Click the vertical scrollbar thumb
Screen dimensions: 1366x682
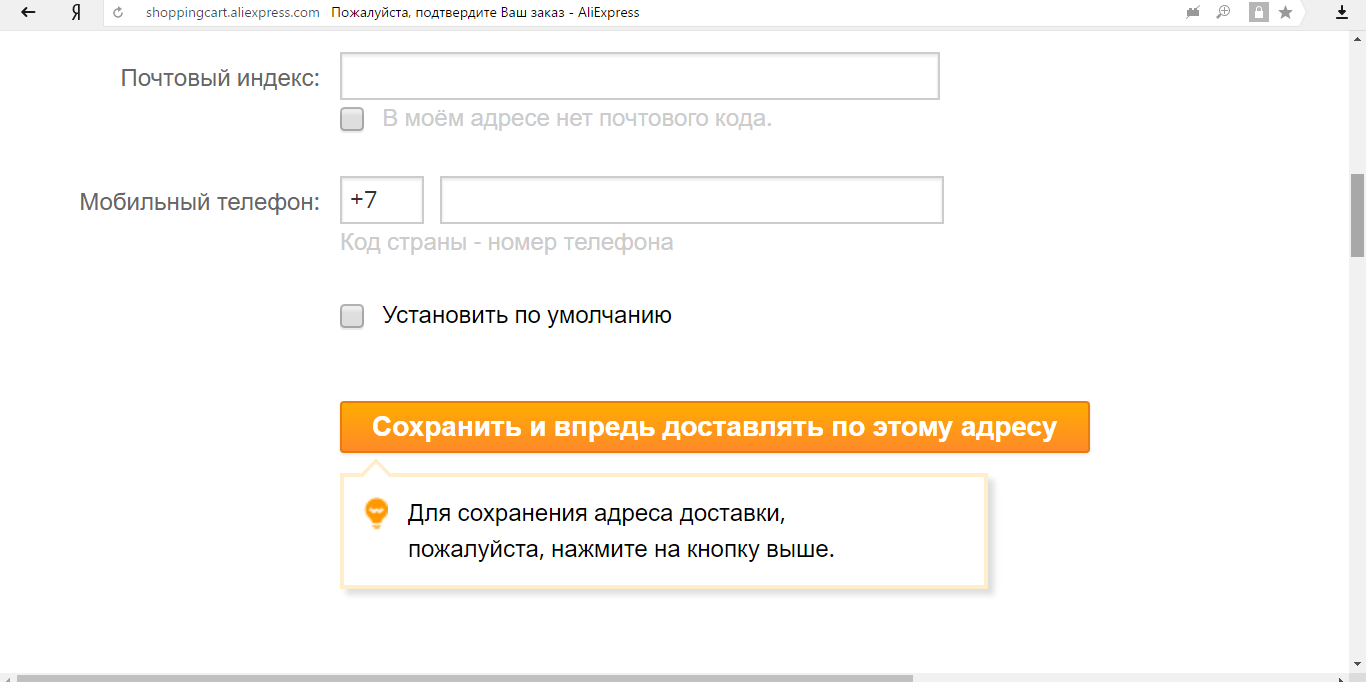click(1357, 215)
